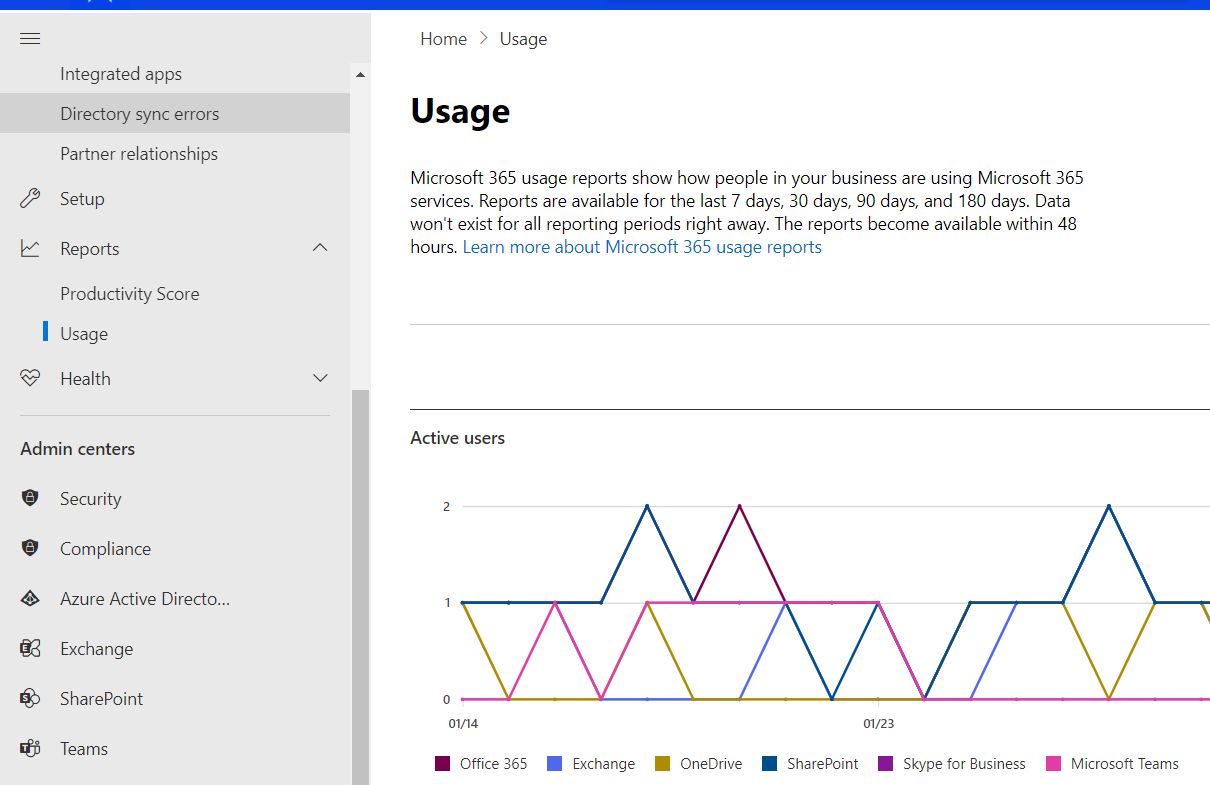
Task: Click the Security shield icon
Action: 30,498
